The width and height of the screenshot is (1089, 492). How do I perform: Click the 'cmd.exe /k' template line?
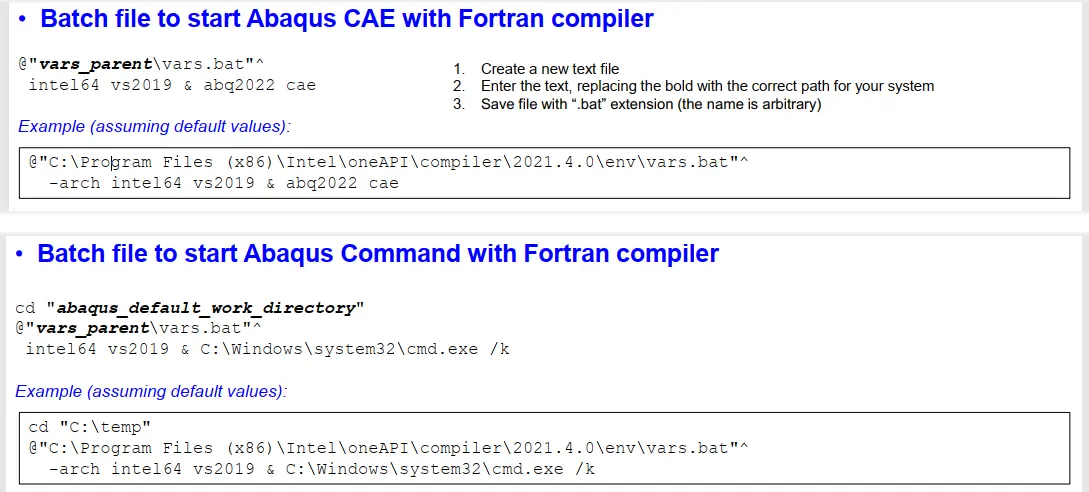pyautogui.click(x=267, y=349)
